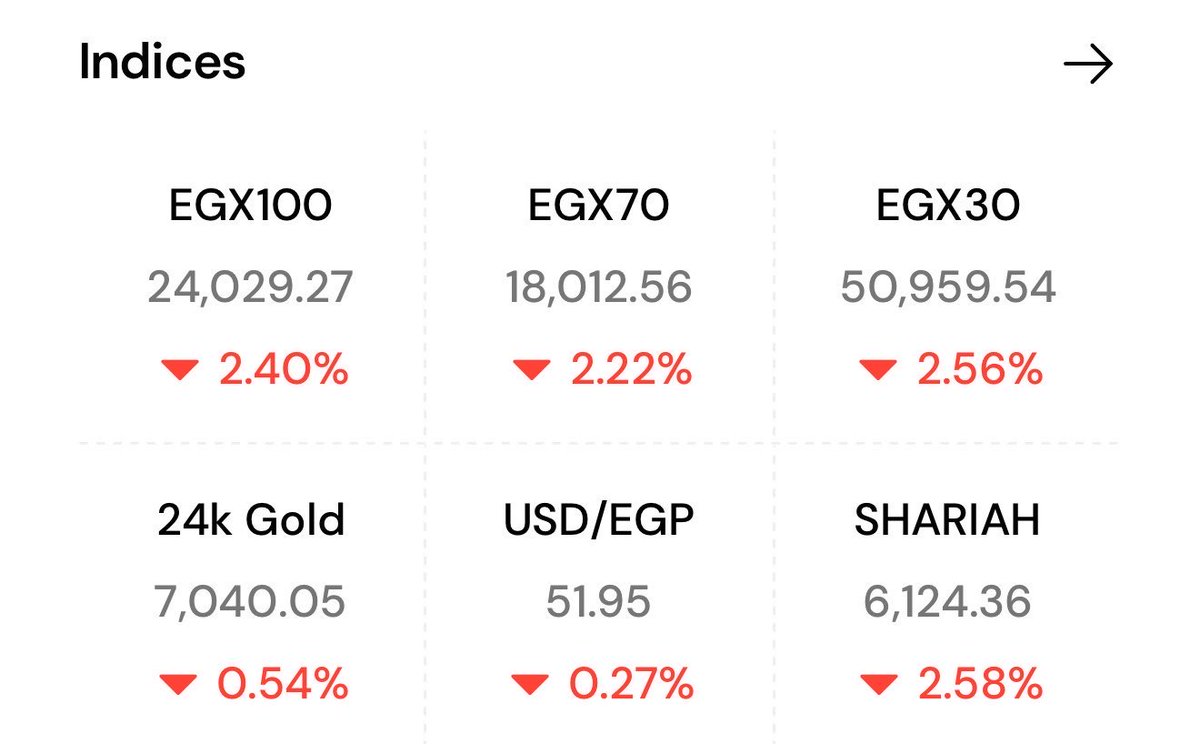Tap the 2.58% change on SHARIAH
Image resolution: width=1200 pixels, height=744 pixels.
979,685
